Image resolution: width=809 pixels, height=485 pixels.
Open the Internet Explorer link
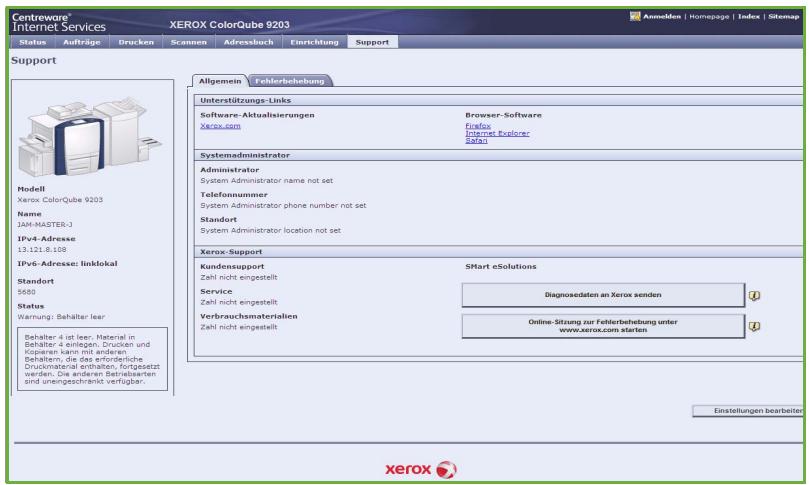(497, 133)
